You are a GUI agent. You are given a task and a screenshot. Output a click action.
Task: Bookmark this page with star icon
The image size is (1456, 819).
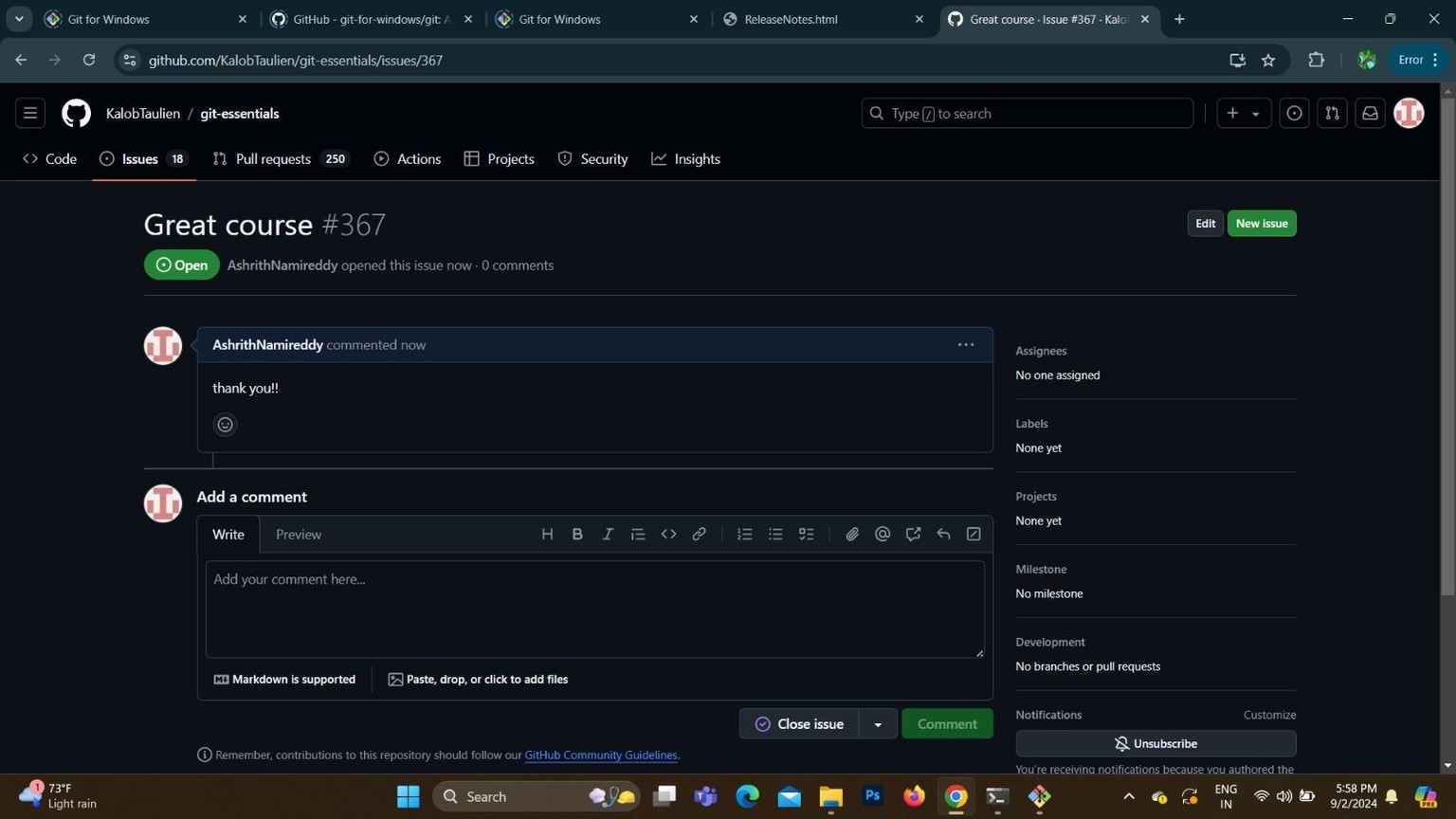coord(1268,60)
